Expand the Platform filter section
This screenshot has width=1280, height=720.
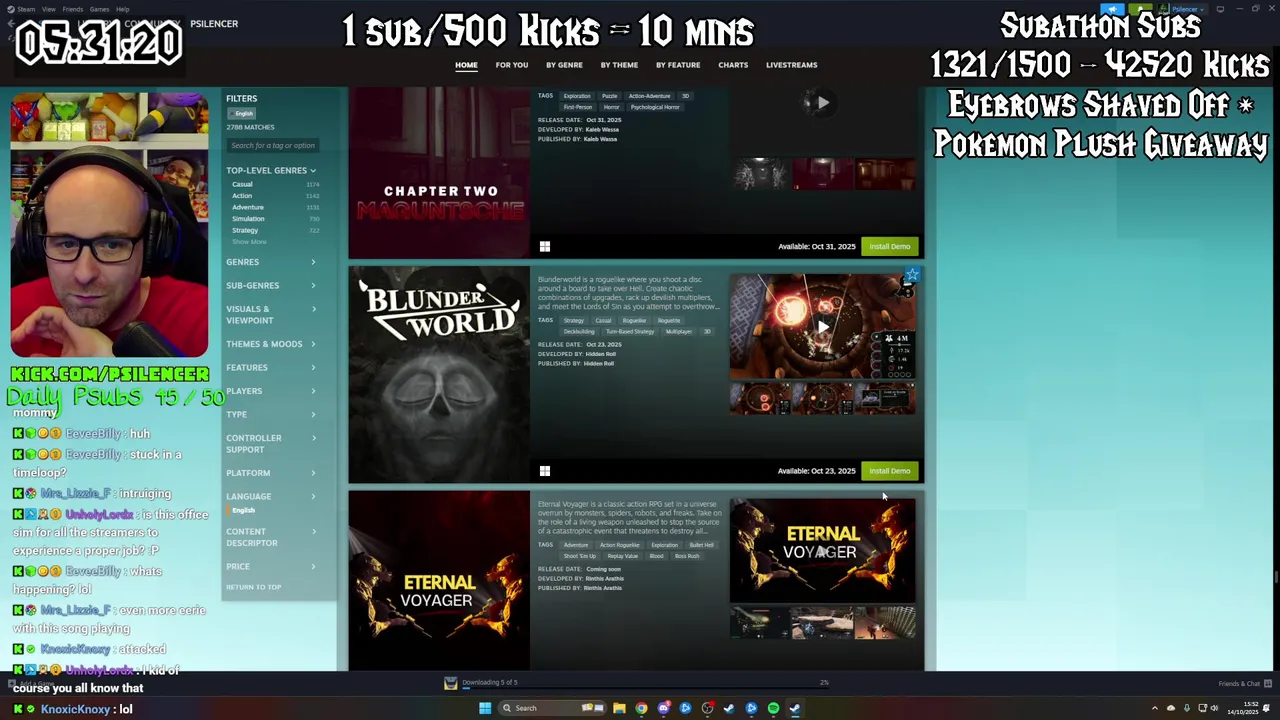271,473
